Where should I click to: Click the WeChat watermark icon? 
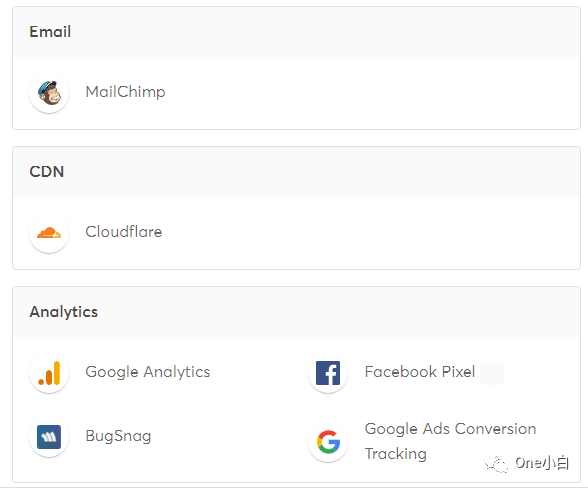pyautogui.click(x=496, y=464)
